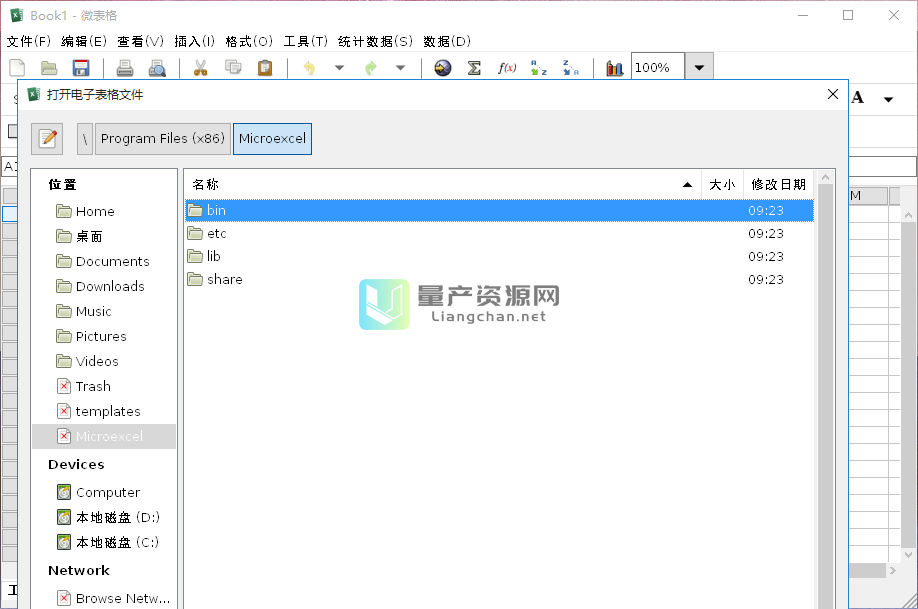Click the Program Files (x86) path button
Screen dimensions: 918x609
(163, 139)
